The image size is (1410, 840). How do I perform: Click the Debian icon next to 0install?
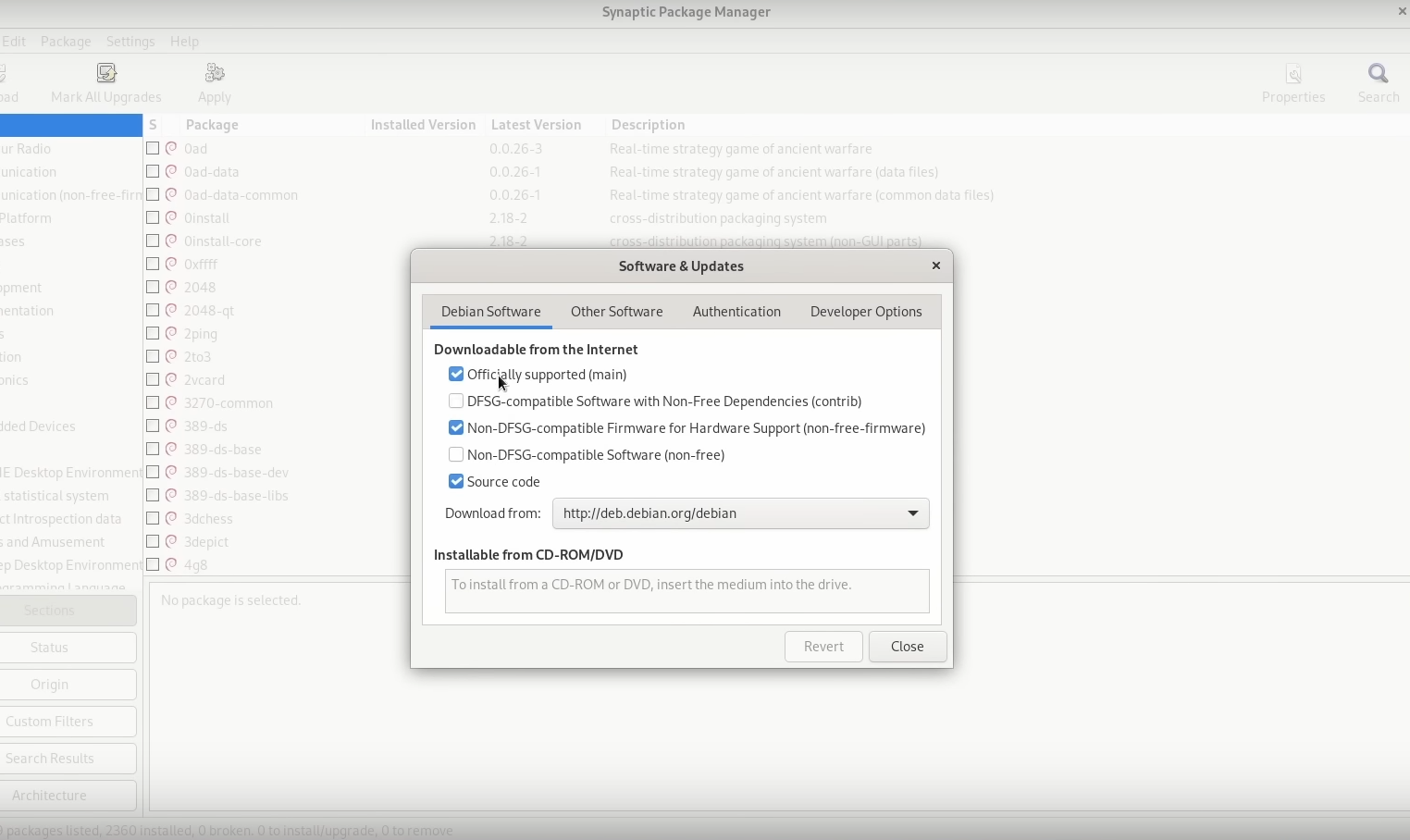171,217
